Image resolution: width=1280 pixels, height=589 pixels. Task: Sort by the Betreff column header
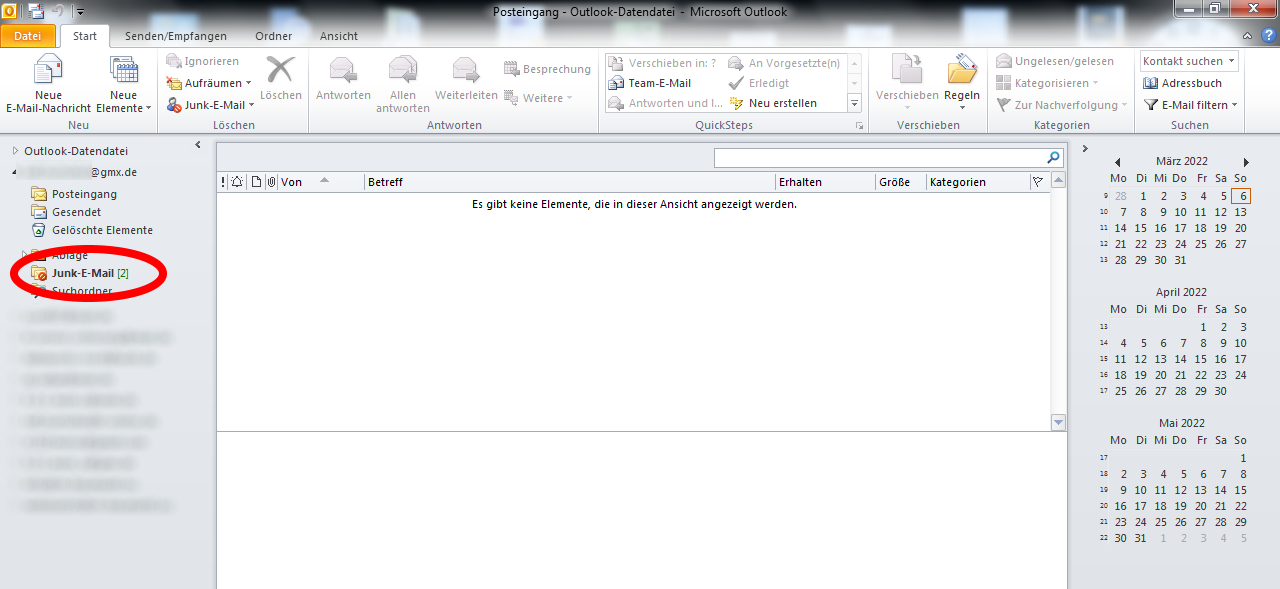(570, 182)
